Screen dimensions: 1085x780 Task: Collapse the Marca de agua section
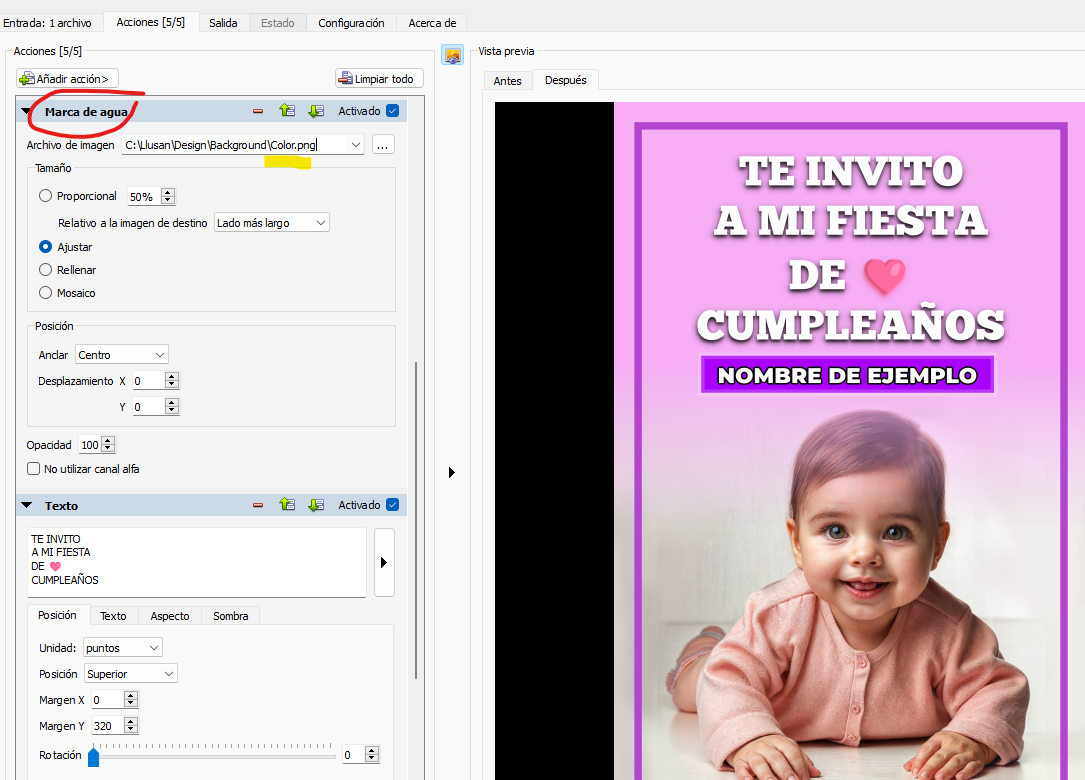pyautogui.click(x=26, y=112)
